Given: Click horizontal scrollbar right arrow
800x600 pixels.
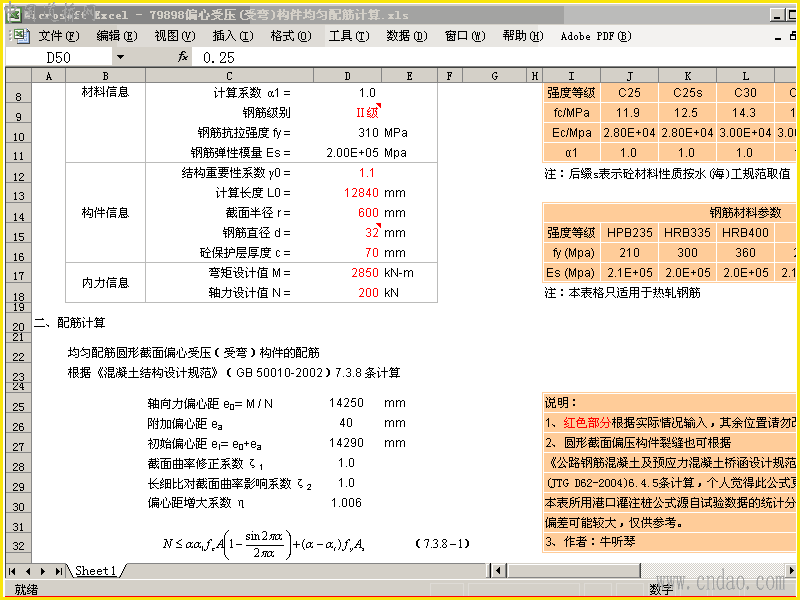Looking at the screenshot, I should click(790, 570).
